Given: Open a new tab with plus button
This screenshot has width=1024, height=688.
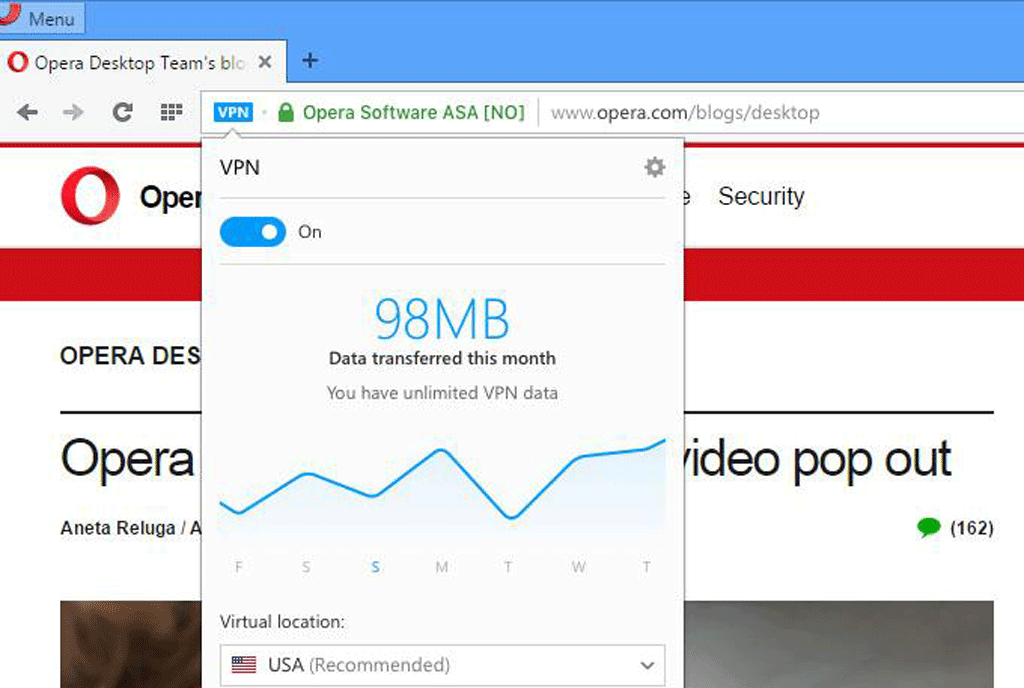Looking at the screenshot, I should 310,61.
